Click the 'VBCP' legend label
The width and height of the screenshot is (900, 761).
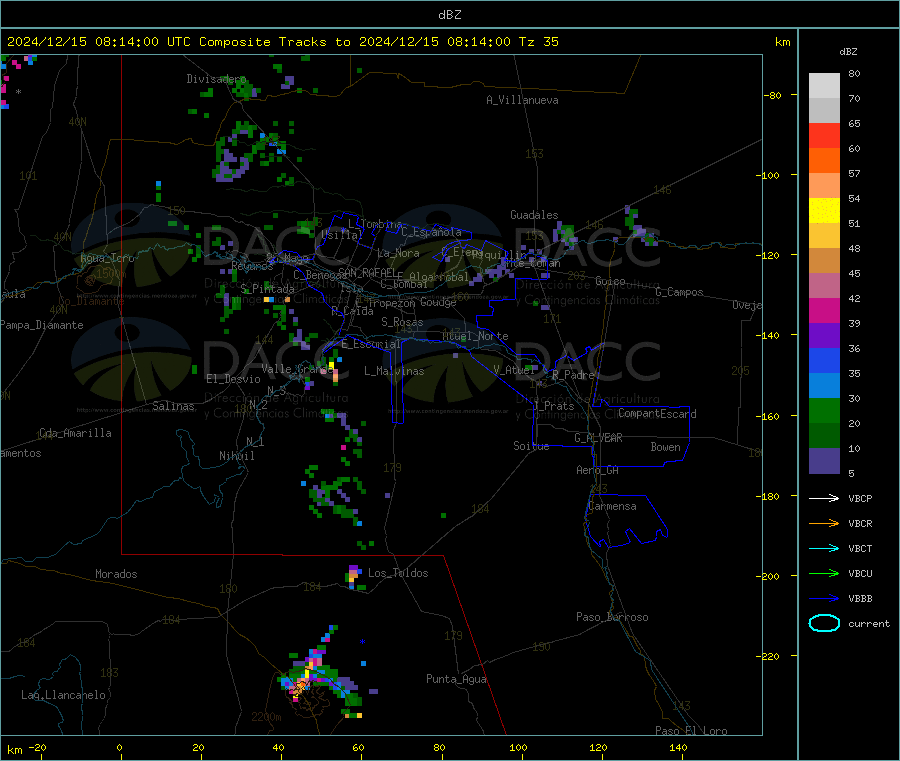pos(860,498)
